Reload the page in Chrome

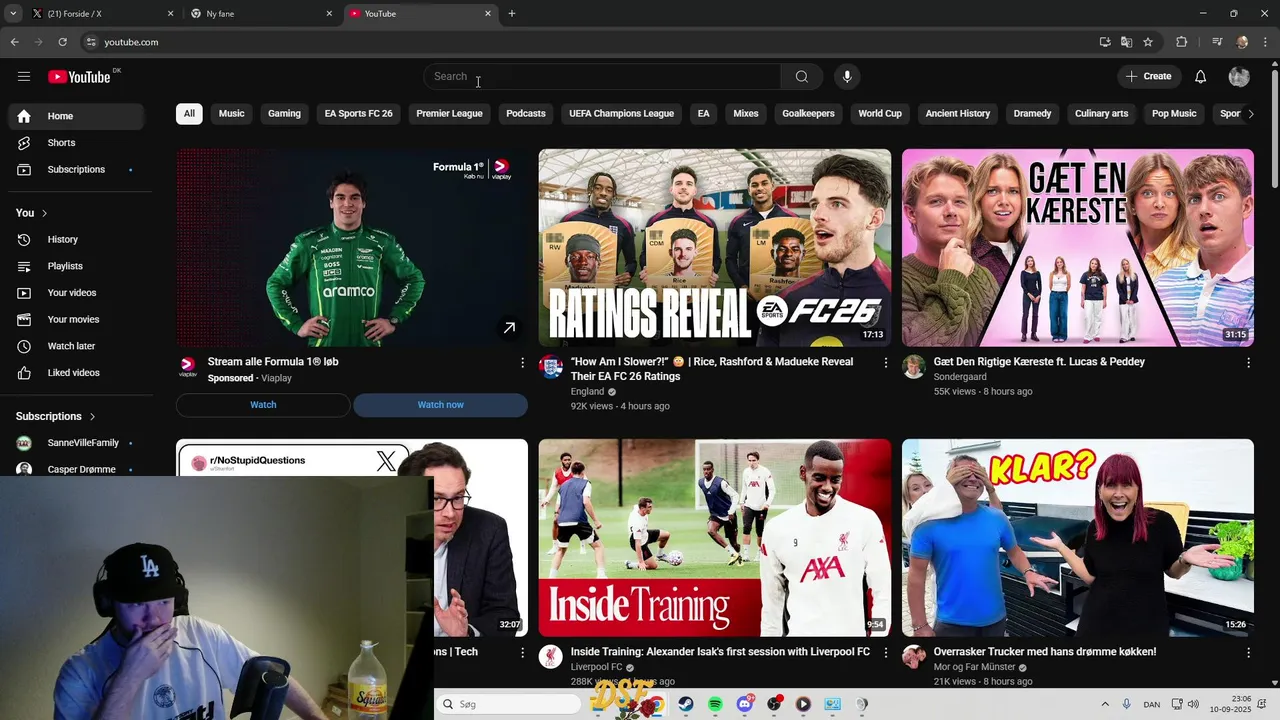(x=62, y=42)
